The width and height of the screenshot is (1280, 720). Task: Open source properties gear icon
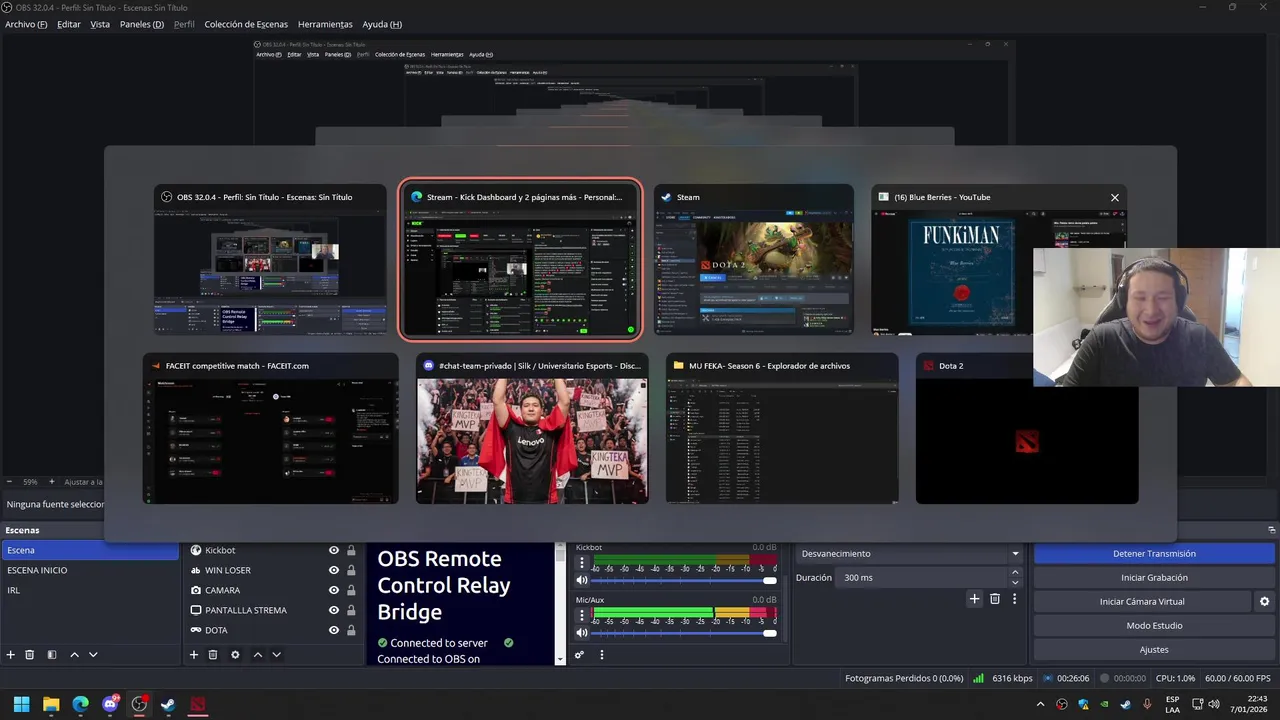pyautogui.click(x=235, y=655)
